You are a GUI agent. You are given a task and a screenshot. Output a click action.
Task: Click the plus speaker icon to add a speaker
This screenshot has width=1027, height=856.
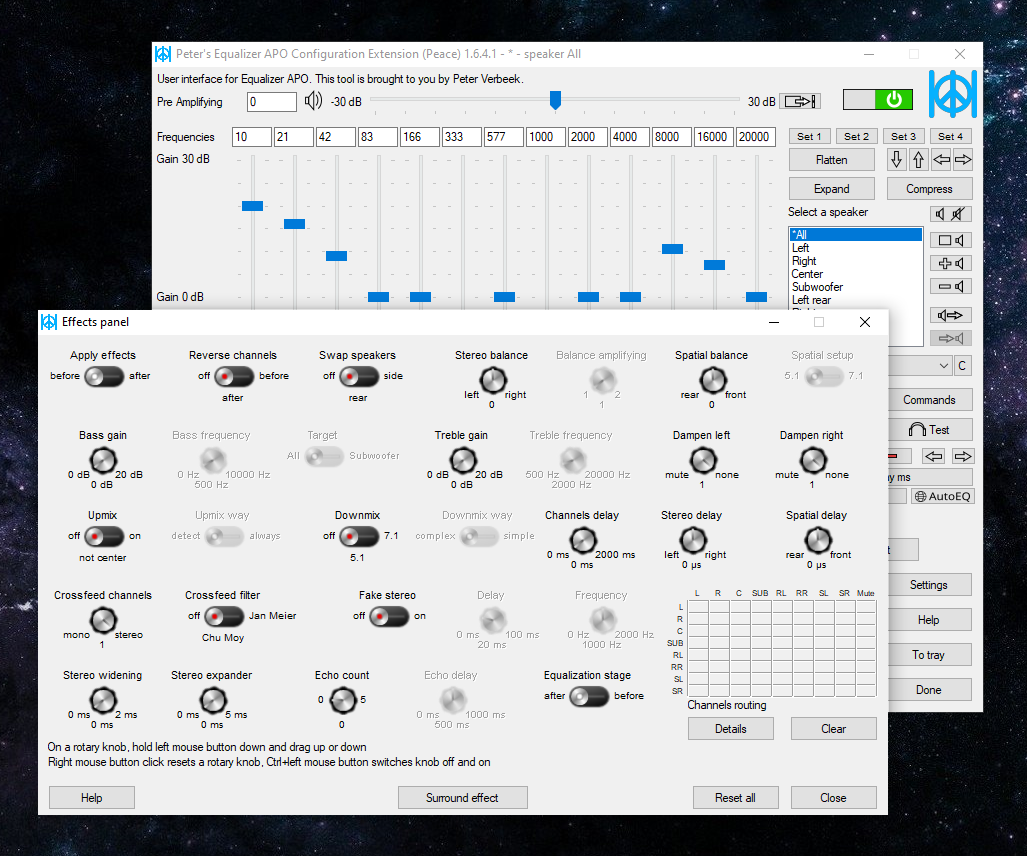(x=950, y=263)
